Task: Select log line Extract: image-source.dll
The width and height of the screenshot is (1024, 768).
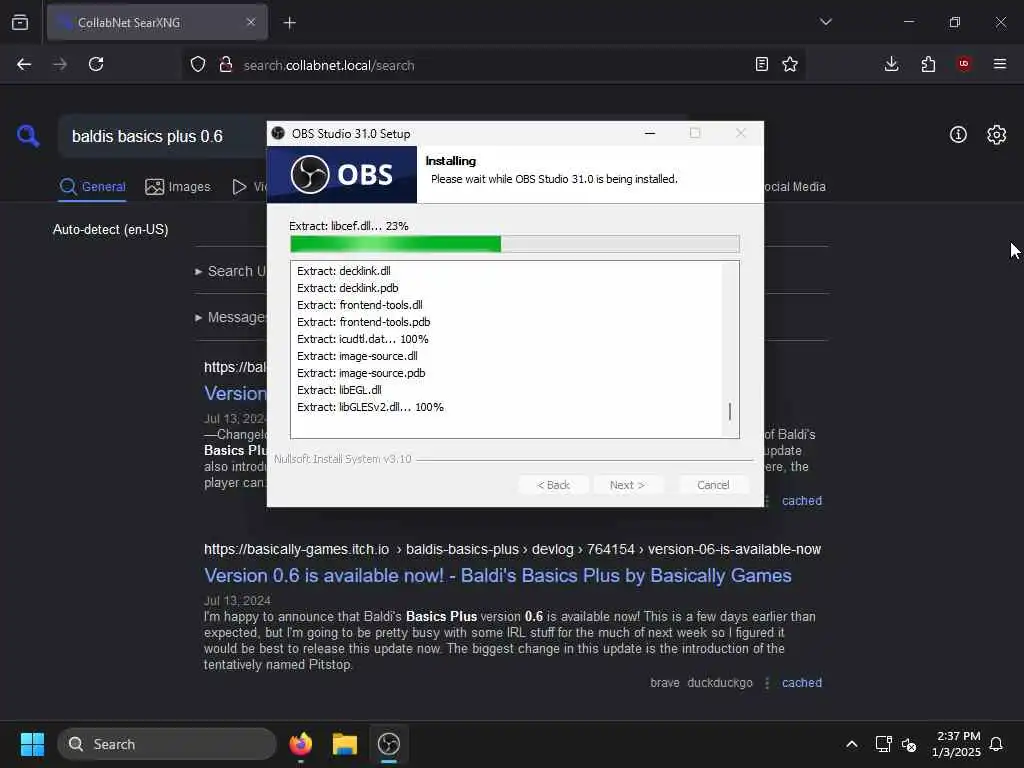Action: pos(357,356)
